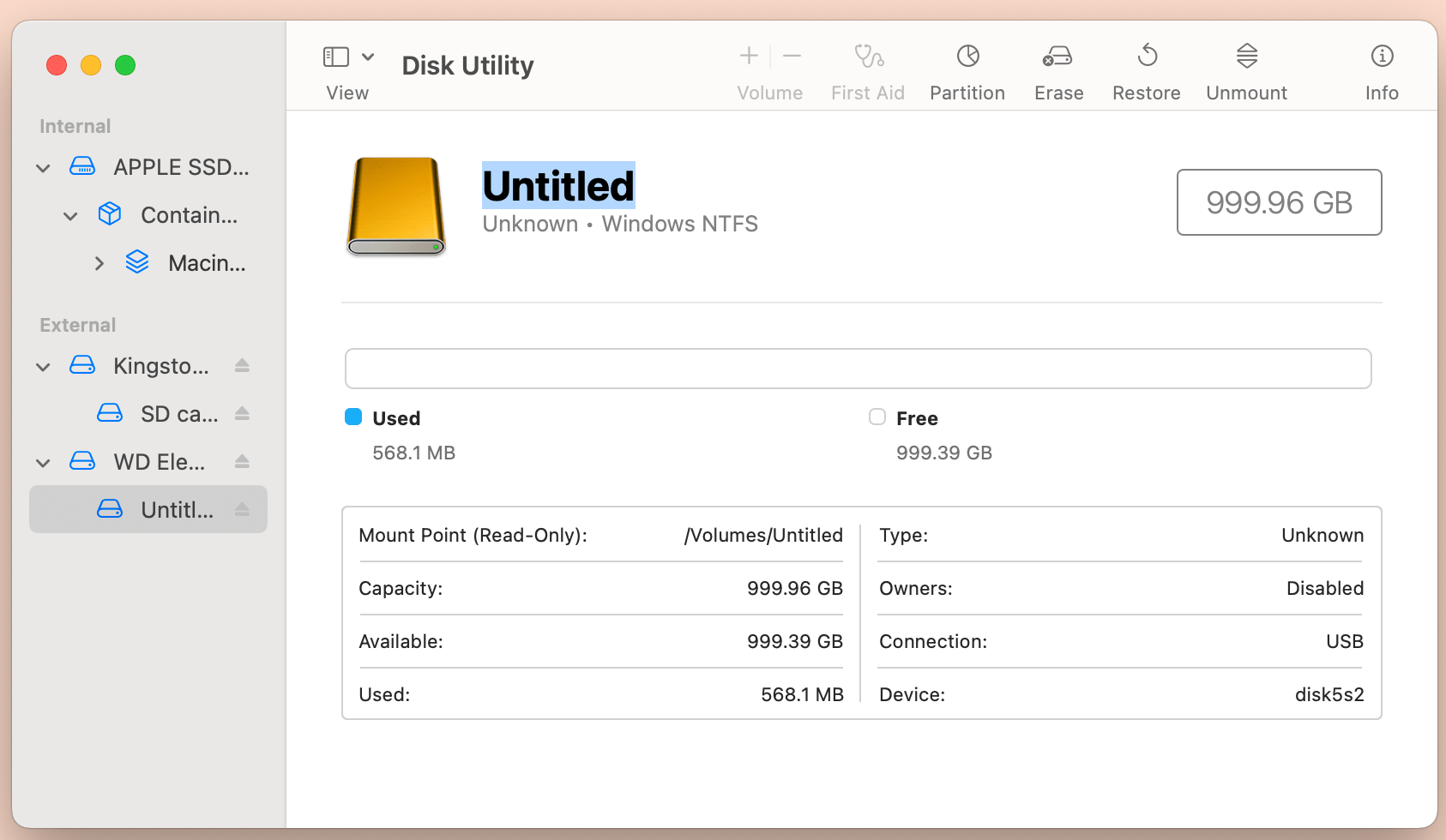Eject the WD Elements drive

(x=243, y=461)
